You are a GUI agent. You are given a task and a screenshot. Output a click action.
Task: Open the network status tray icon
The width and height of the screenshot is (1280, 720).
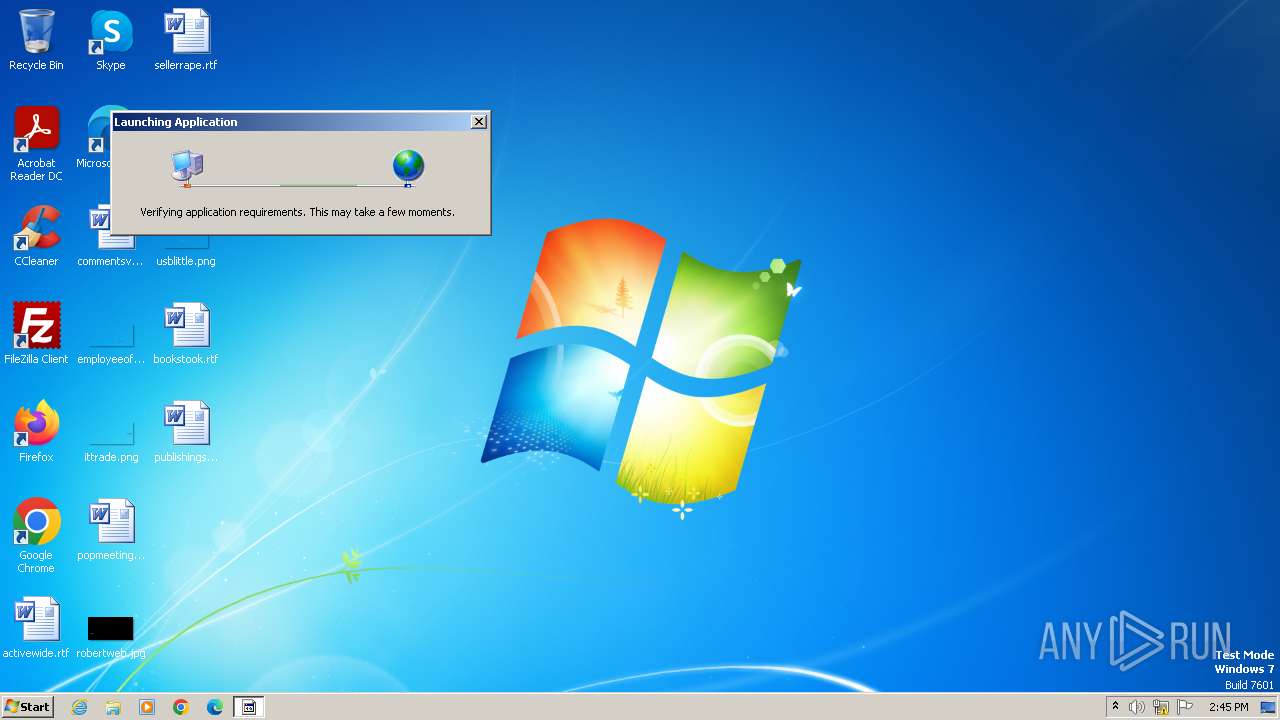click(1161, 707)
